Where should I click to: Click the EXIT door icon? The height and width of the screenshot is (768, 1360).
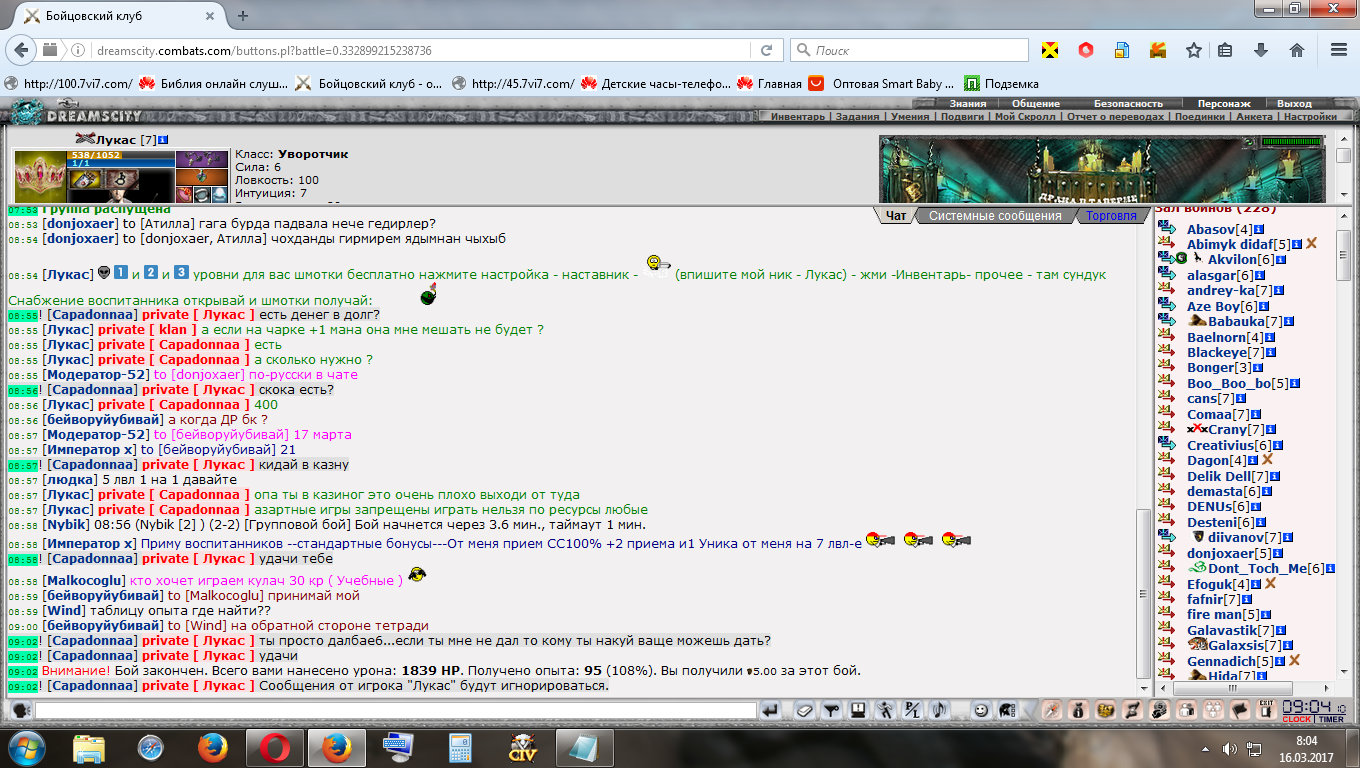point(1266,710)
